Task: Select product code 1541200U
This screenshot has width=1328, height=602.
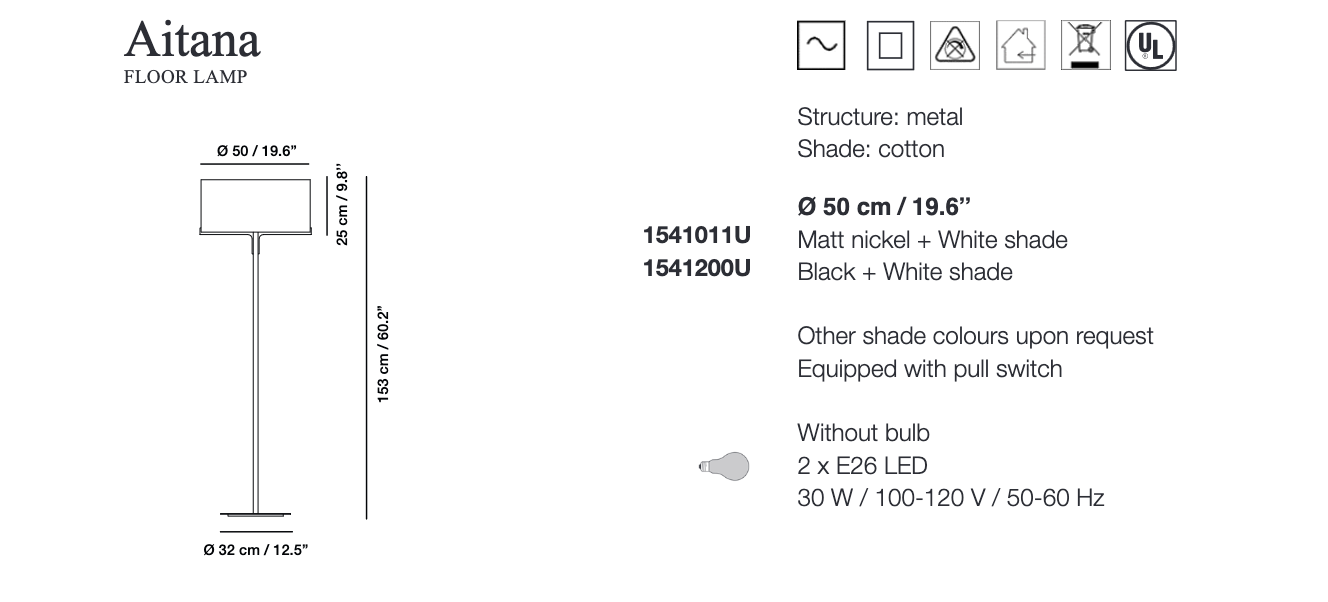Action: [696, 268]
